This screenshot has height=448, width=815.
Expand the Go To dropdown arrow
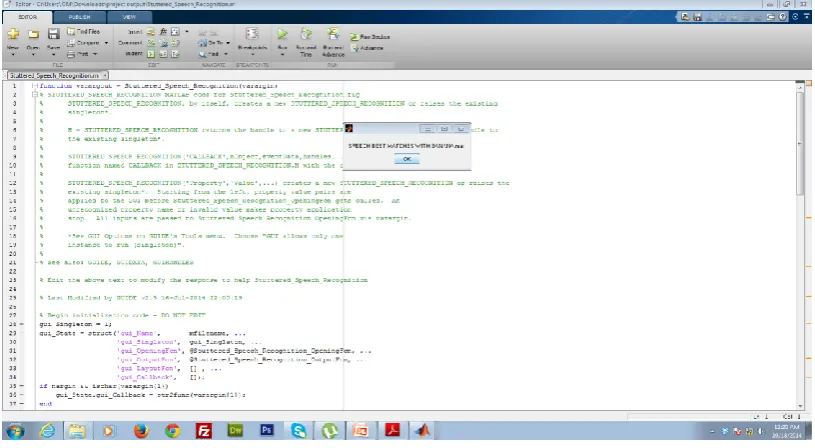click(x=228, y=43)
